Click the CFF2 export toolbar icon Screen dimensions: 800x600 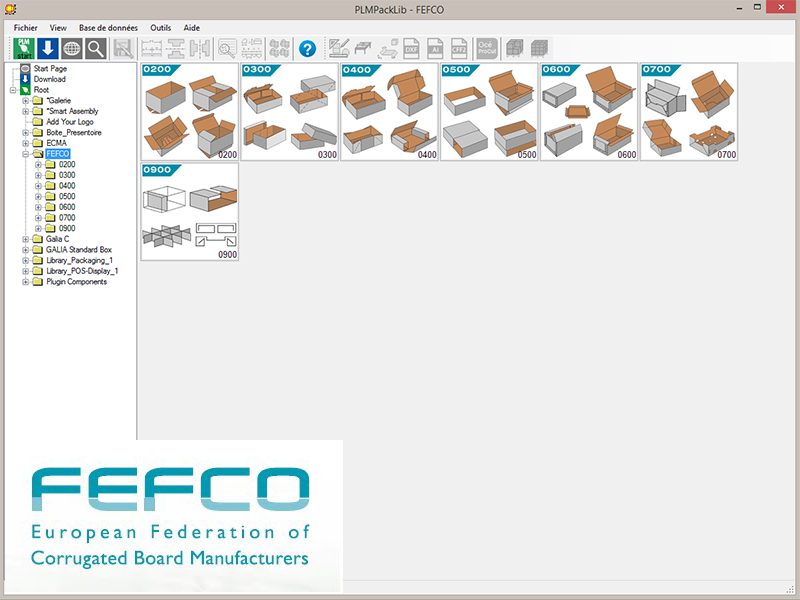(x=459, y=48)
